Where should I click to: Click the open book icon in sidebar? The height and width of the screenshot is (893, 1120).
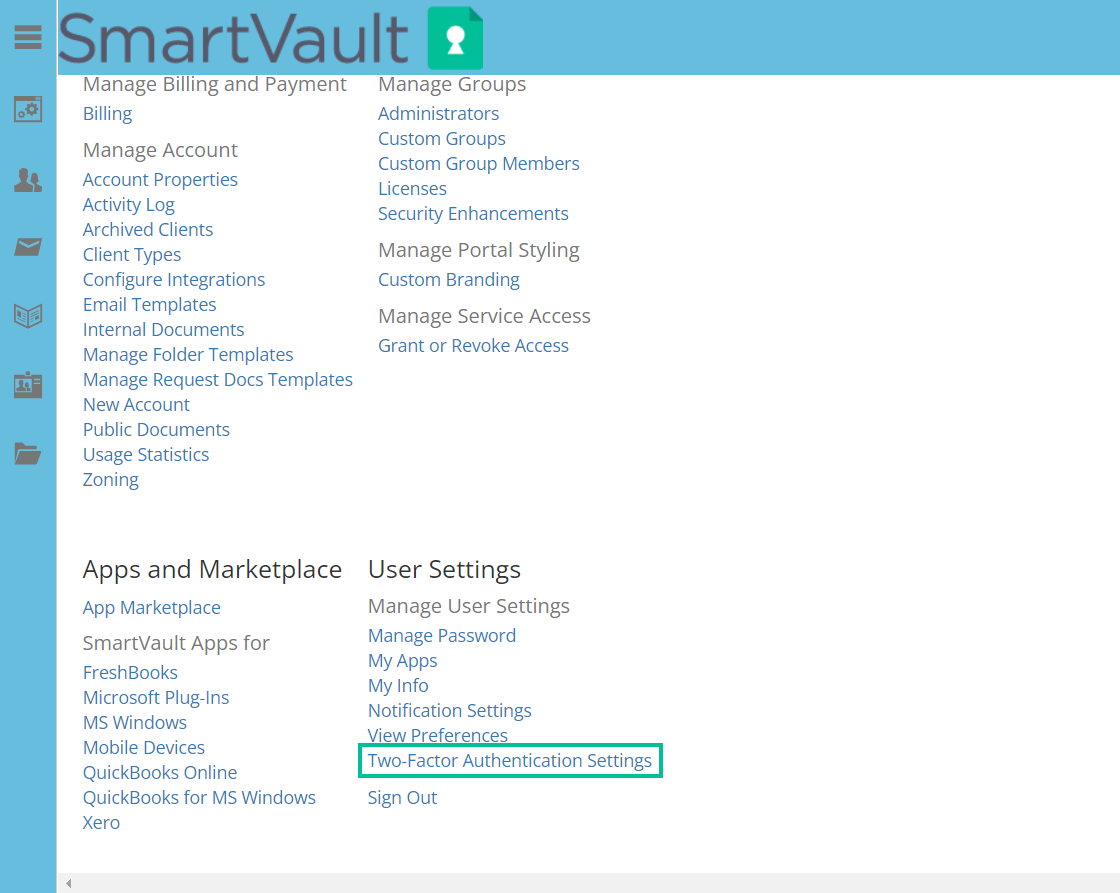point(27,314)
